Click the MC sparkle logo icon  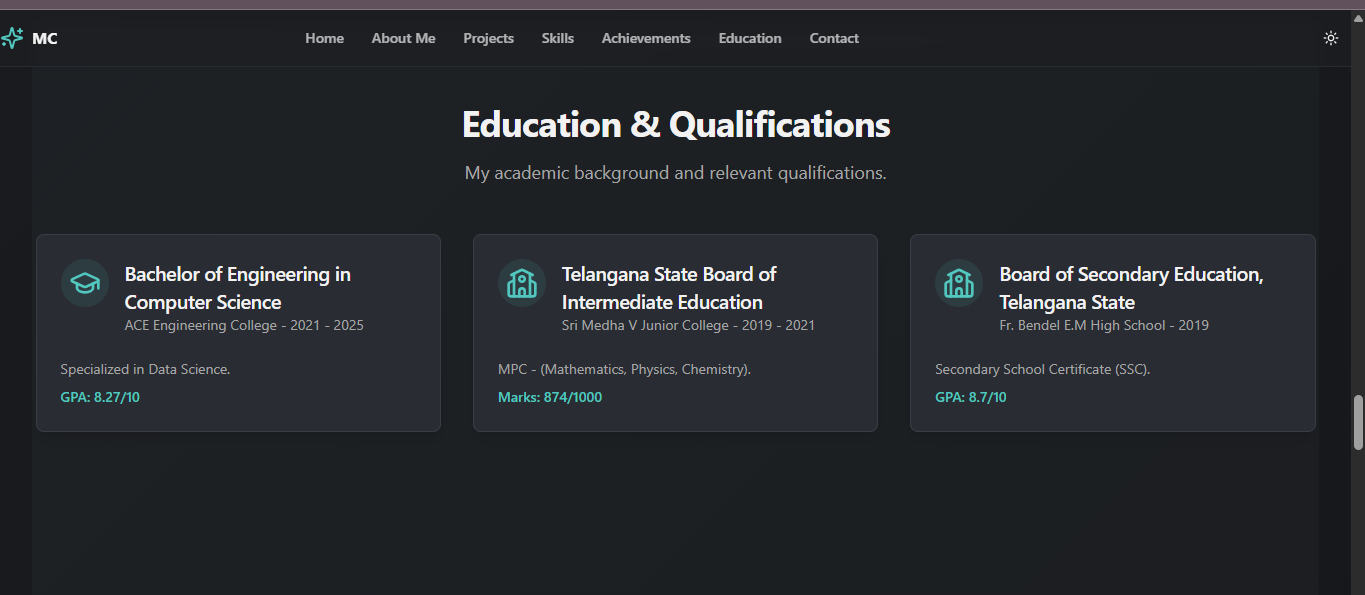(x=12, y=38)
